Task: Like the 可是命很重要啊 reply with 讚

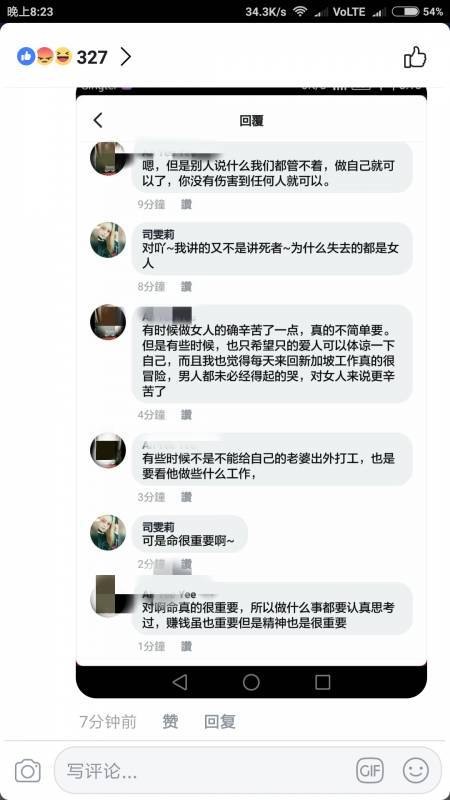Action: click(186, 564)
